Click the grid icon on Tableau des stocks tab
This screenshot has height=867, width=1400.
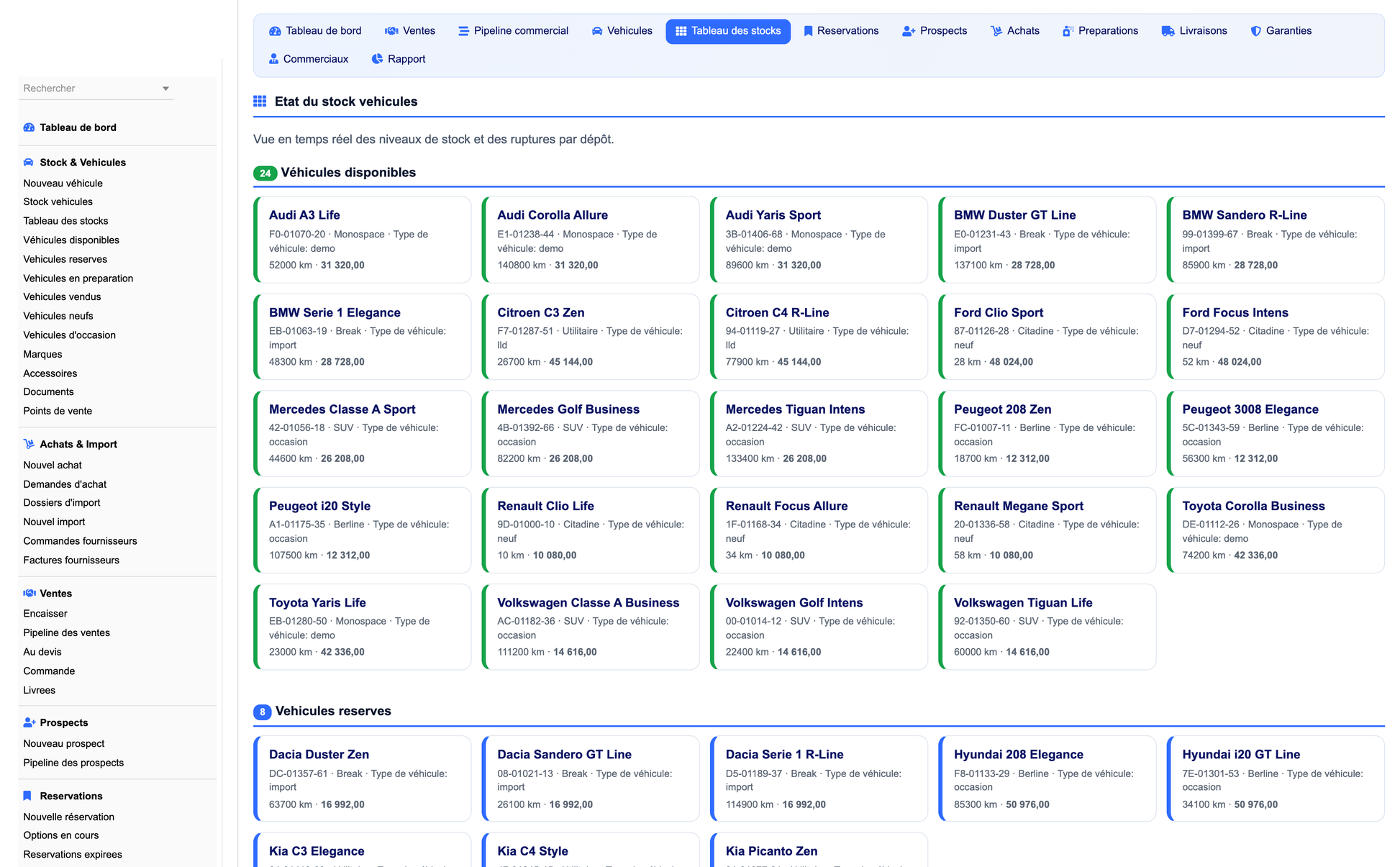pyautogui.click(x=681, y=31)
